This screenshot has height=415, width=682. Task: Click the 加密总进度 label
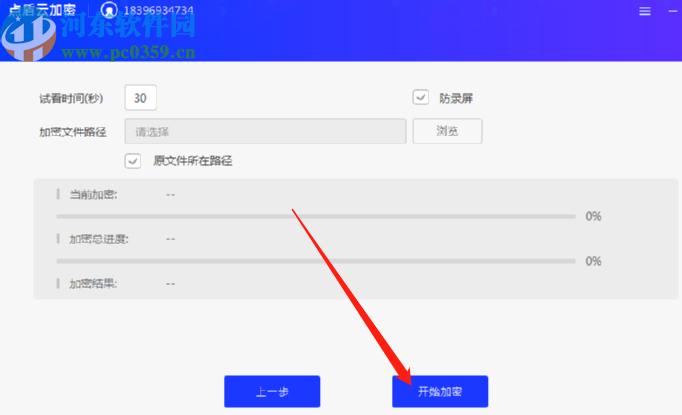coord(99,239)
